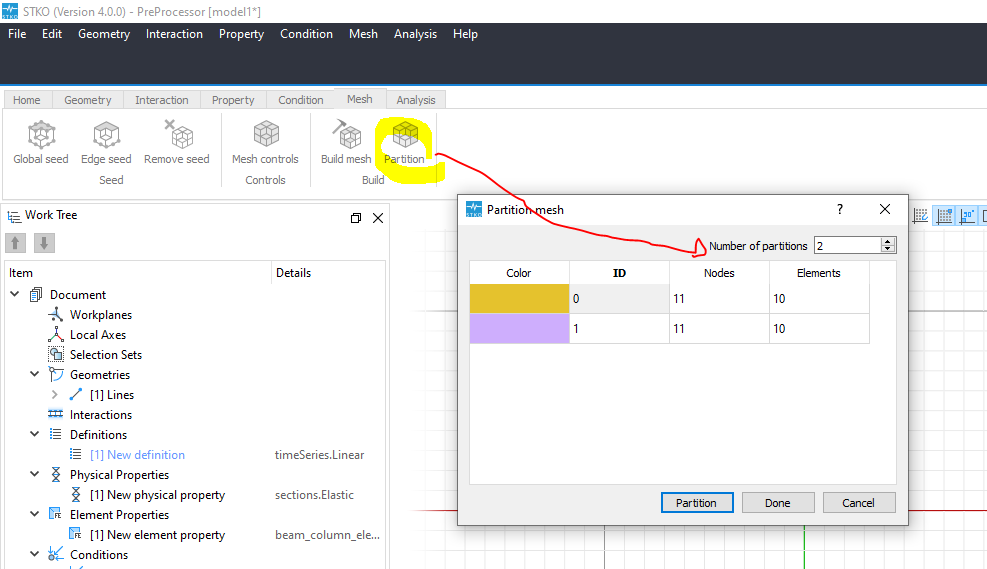Move selected tree item up arrow
This screenshot has width=987, height=569.
(15, 243)
